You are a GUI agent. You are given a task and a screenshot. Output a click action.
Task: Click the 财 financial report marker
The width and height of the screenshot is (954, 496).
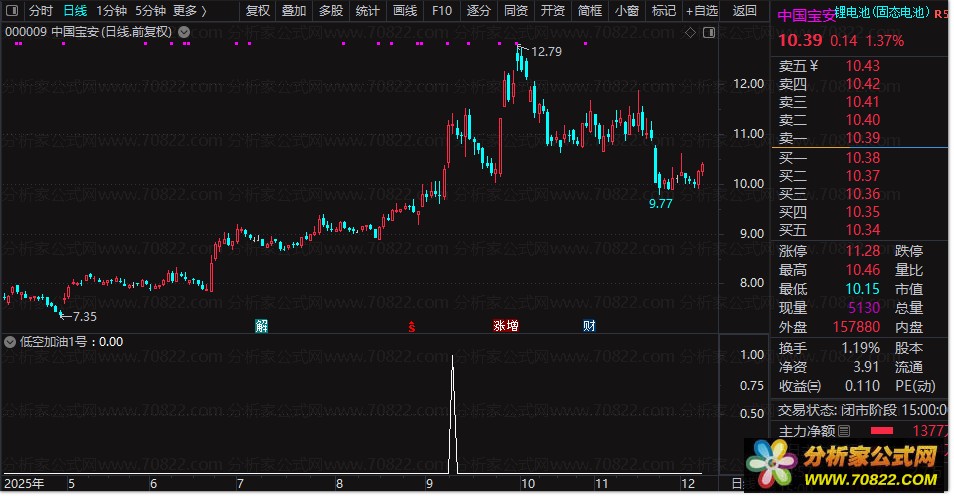[589, 326]
